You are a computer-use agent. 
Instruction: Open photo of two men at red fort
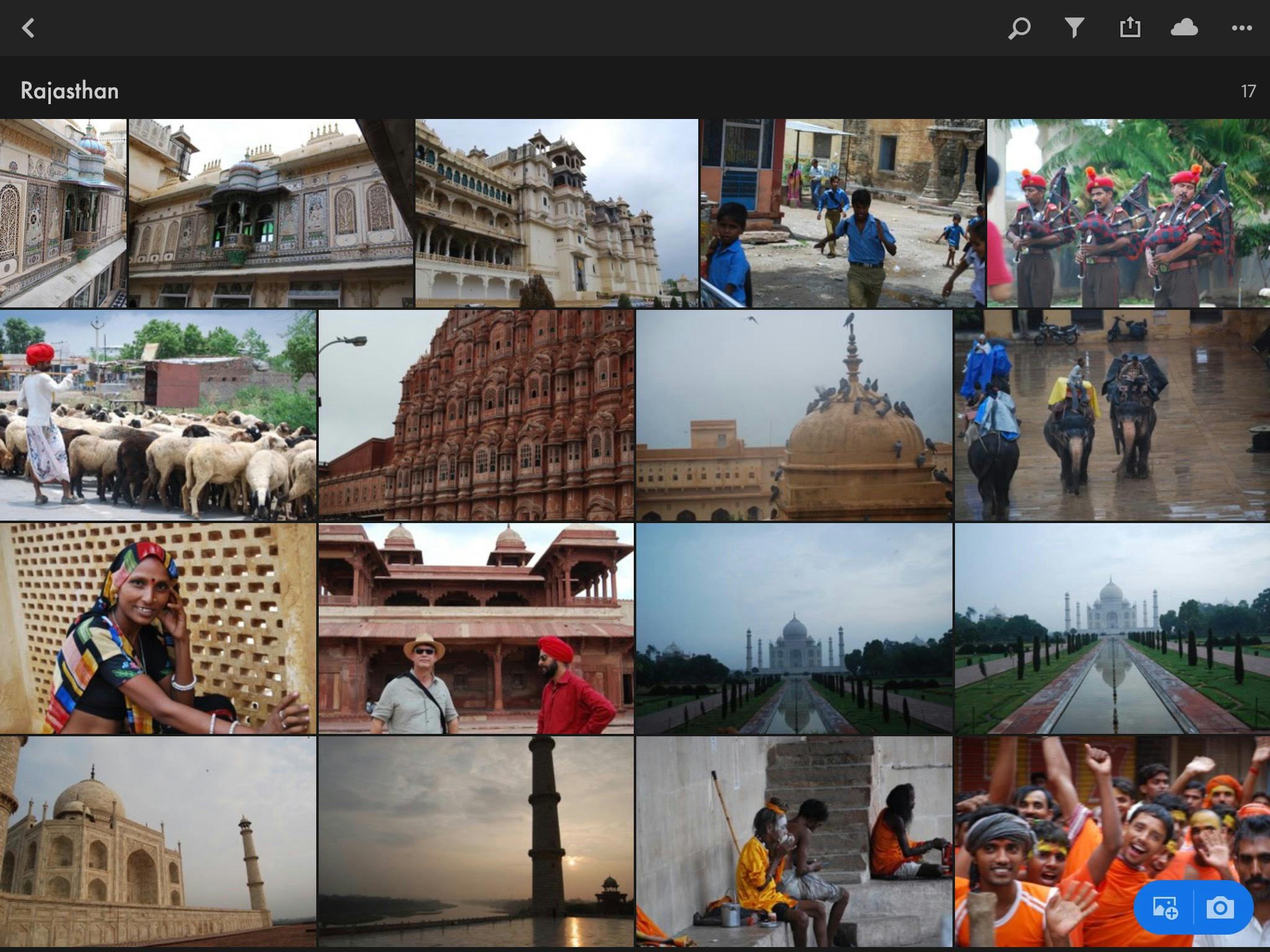[x=476, y=628]
